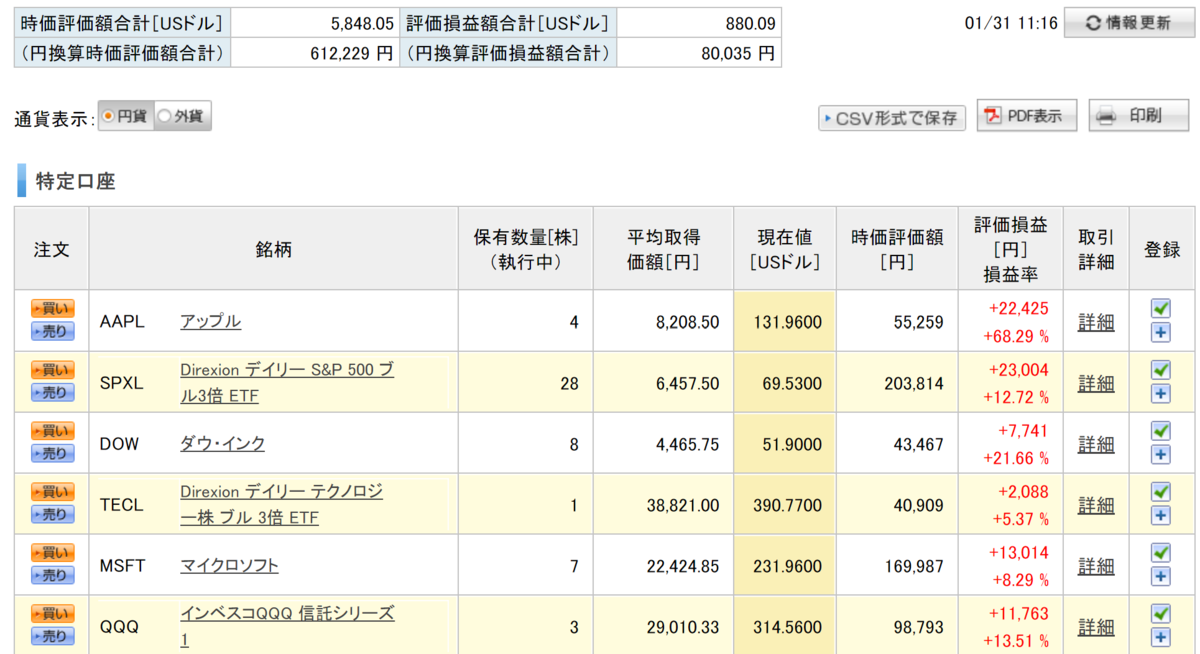Click the 現在値 [USドル] column header
1200x654 pixels.
click(x=785, y=249)
